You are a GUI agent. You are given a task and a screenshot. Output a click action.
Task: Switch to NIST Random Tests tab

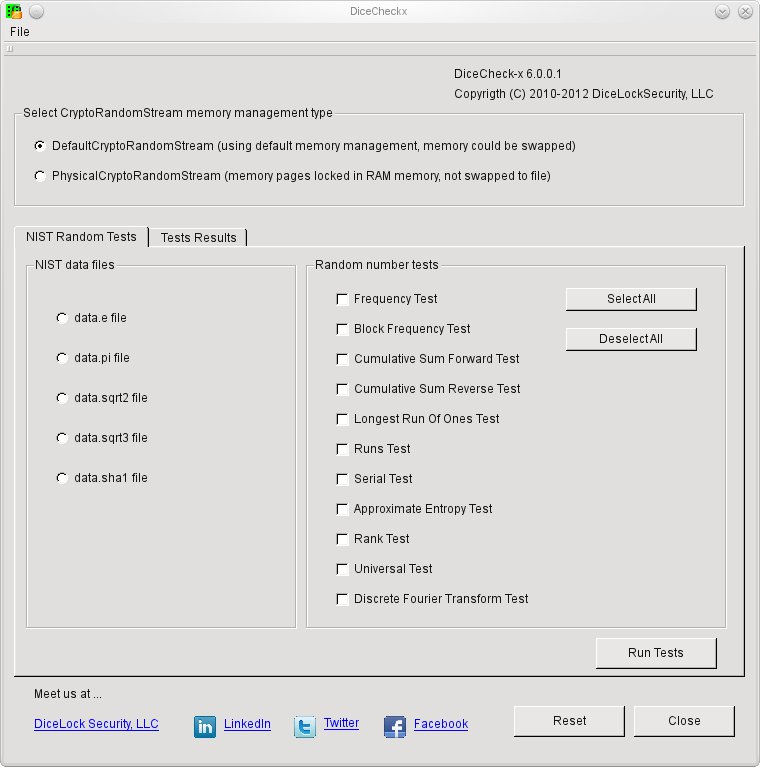[81, 237]
